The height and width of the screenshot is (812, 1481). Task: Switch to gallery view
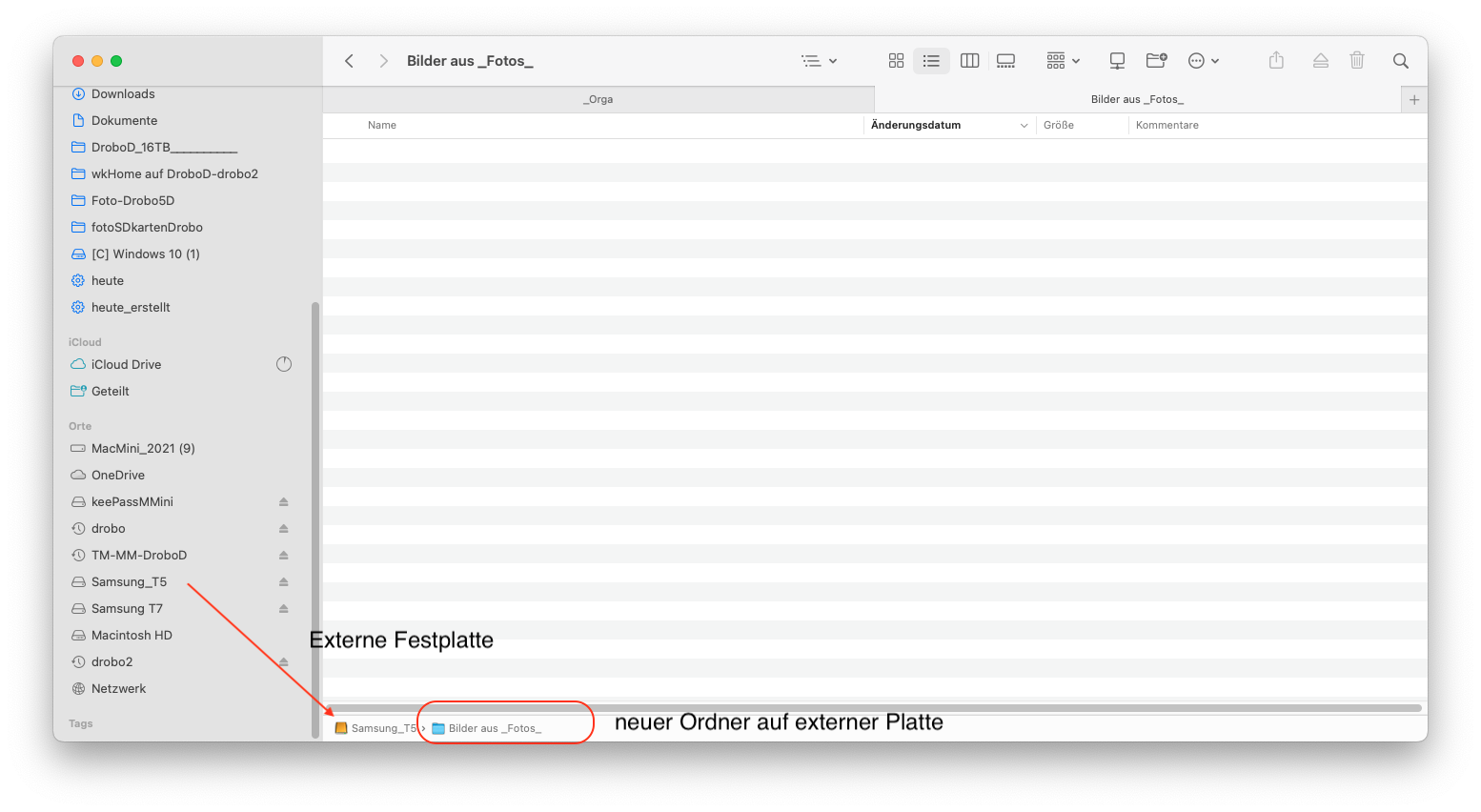coord(1005,61)
